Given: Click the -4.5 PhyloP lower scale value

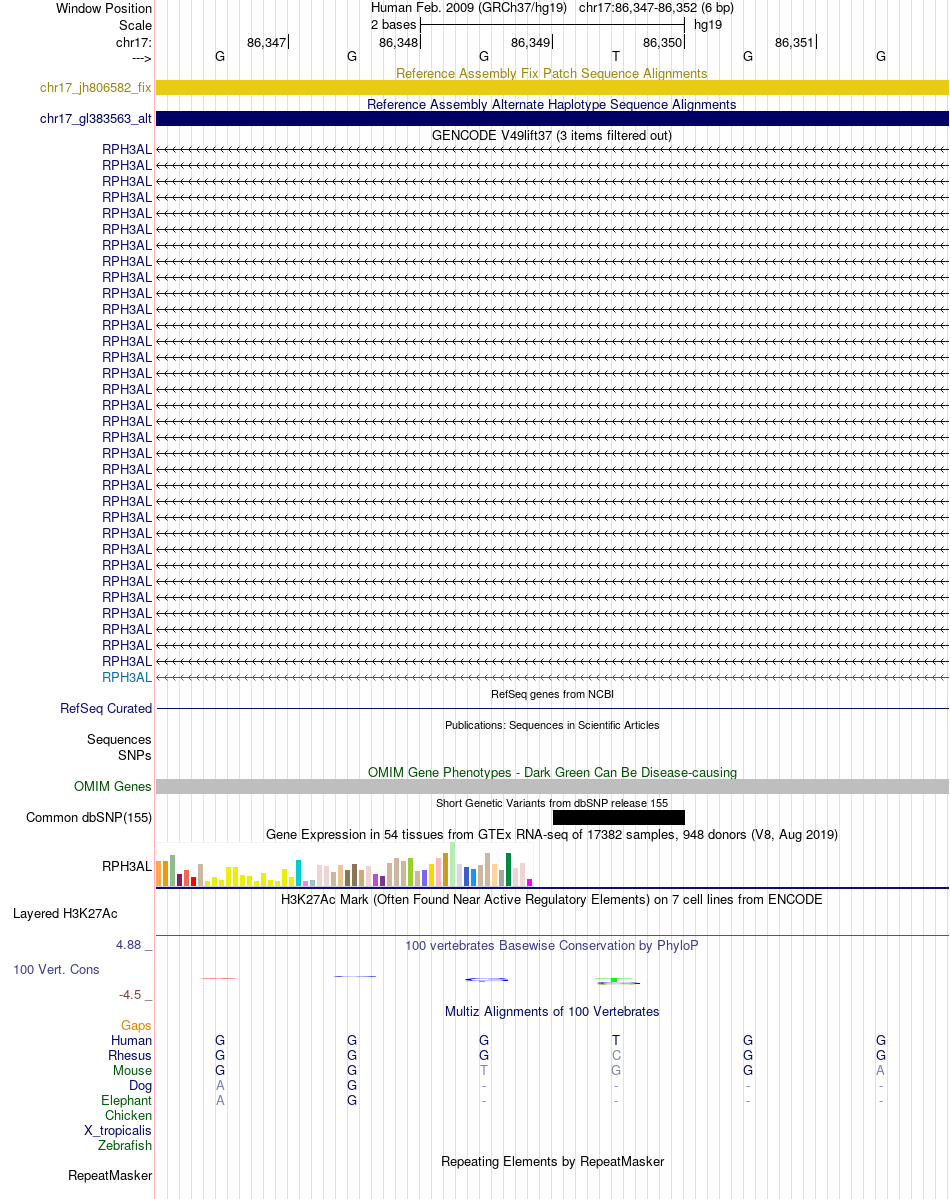Looking at the screenshot, I should 130,995.
